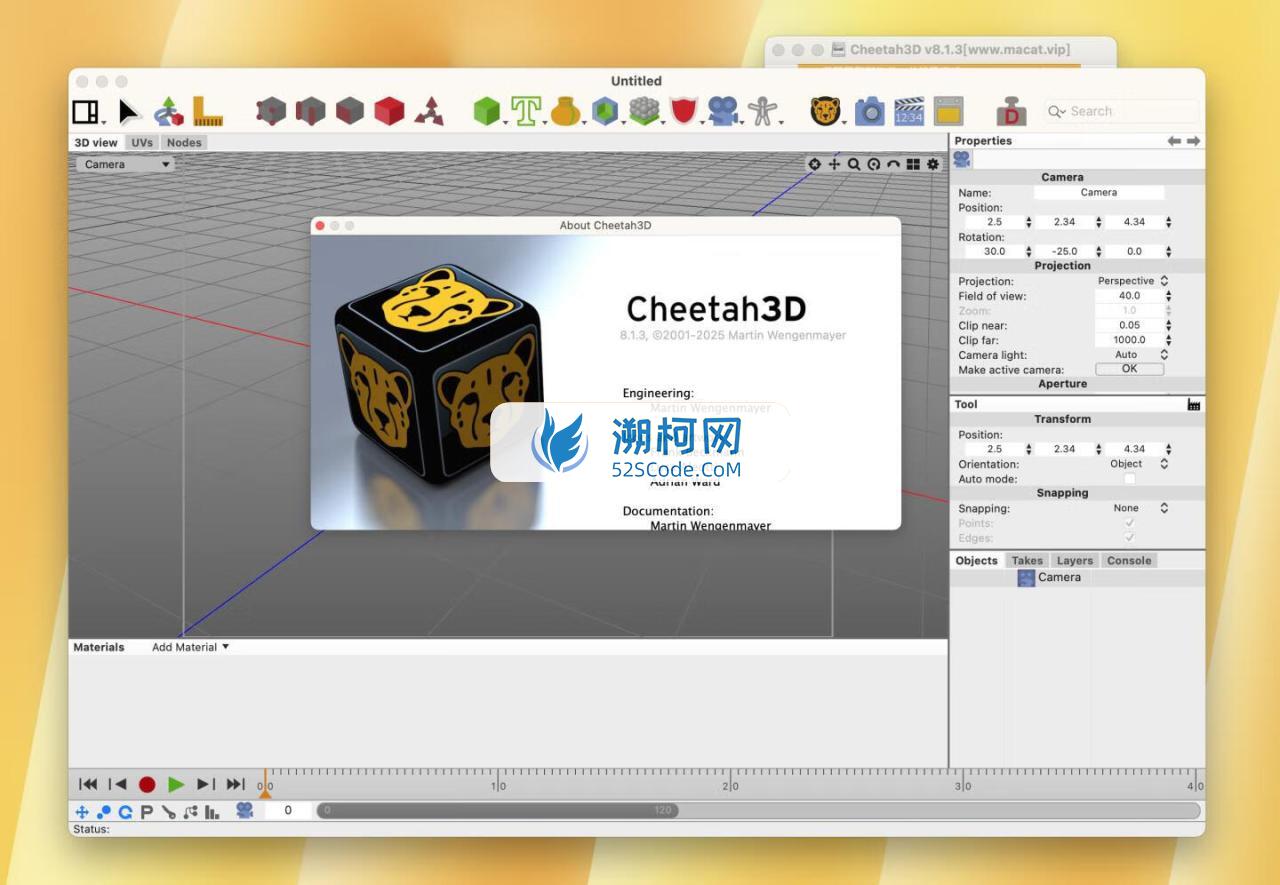Click the Properties forward arrow
The image size is (1280, 885).
(x=1193, y=141)
